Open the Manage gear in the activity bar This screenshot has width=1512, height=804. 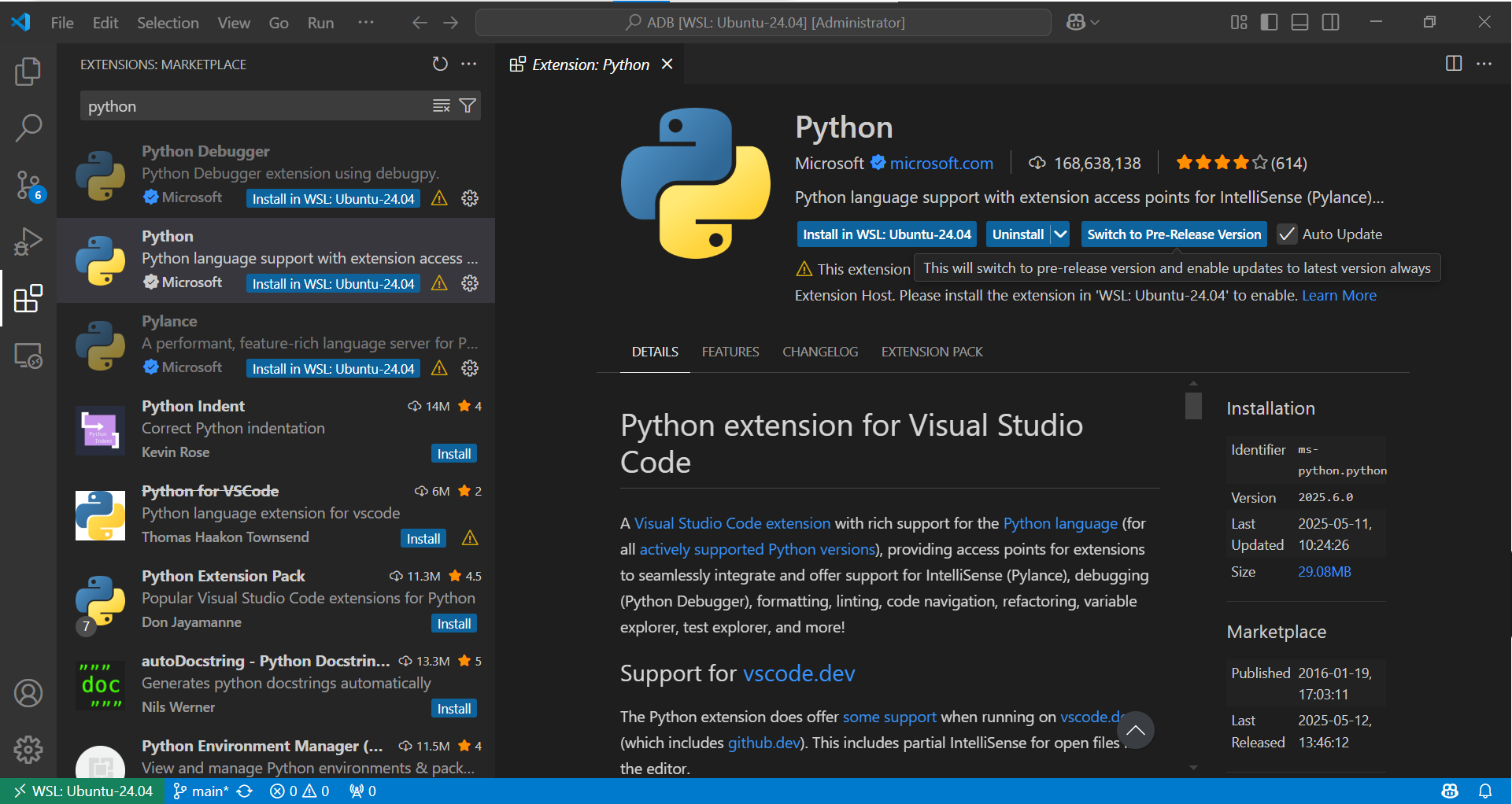tap(28, 750)
